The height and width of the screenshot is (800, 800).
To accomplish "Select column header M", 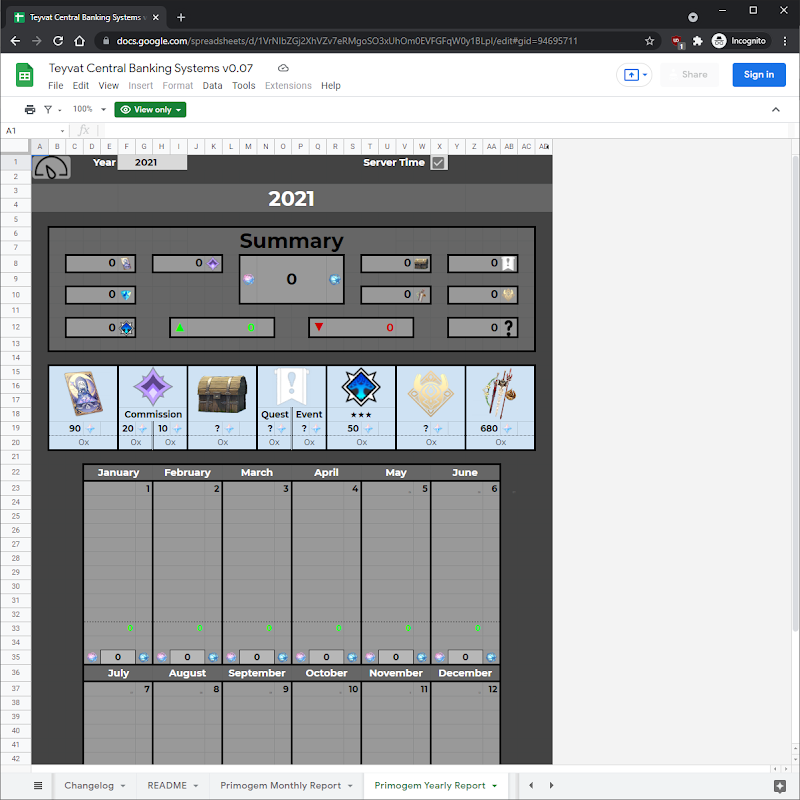I will pos(248,146).
